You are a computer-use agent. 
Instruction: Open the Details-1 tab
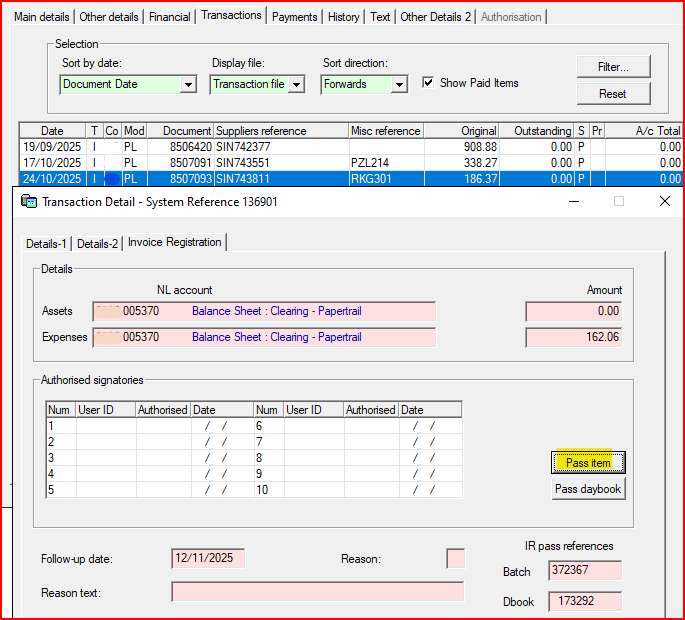coord(47,243)
